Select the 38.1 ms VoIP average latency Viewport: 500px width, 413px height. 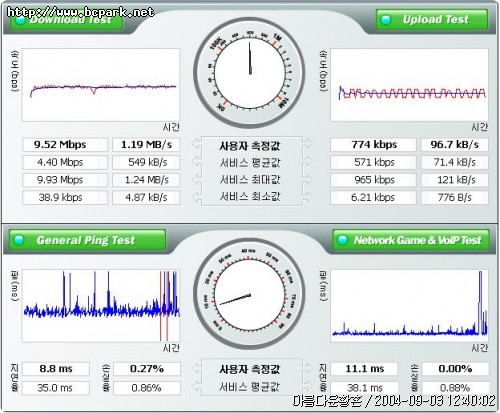(364, 388)
